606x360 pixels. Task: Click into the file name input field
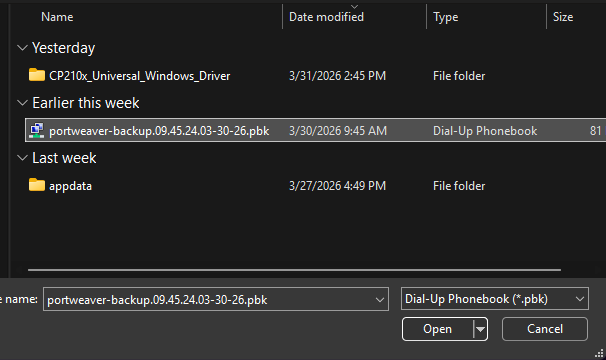pos(209,300)
